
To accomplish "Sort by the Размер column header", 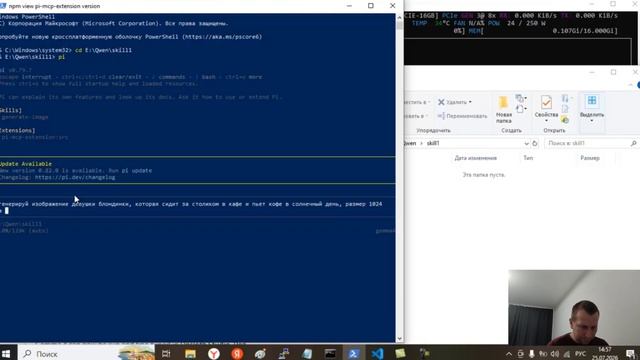I will (x=590, y=158).
